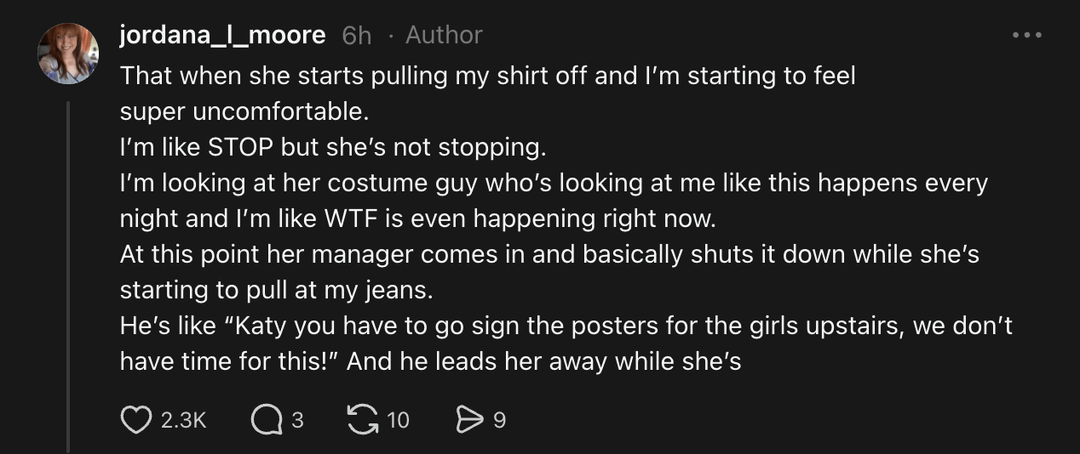Click the last line "have time for this!"

[x=430, y=363]
